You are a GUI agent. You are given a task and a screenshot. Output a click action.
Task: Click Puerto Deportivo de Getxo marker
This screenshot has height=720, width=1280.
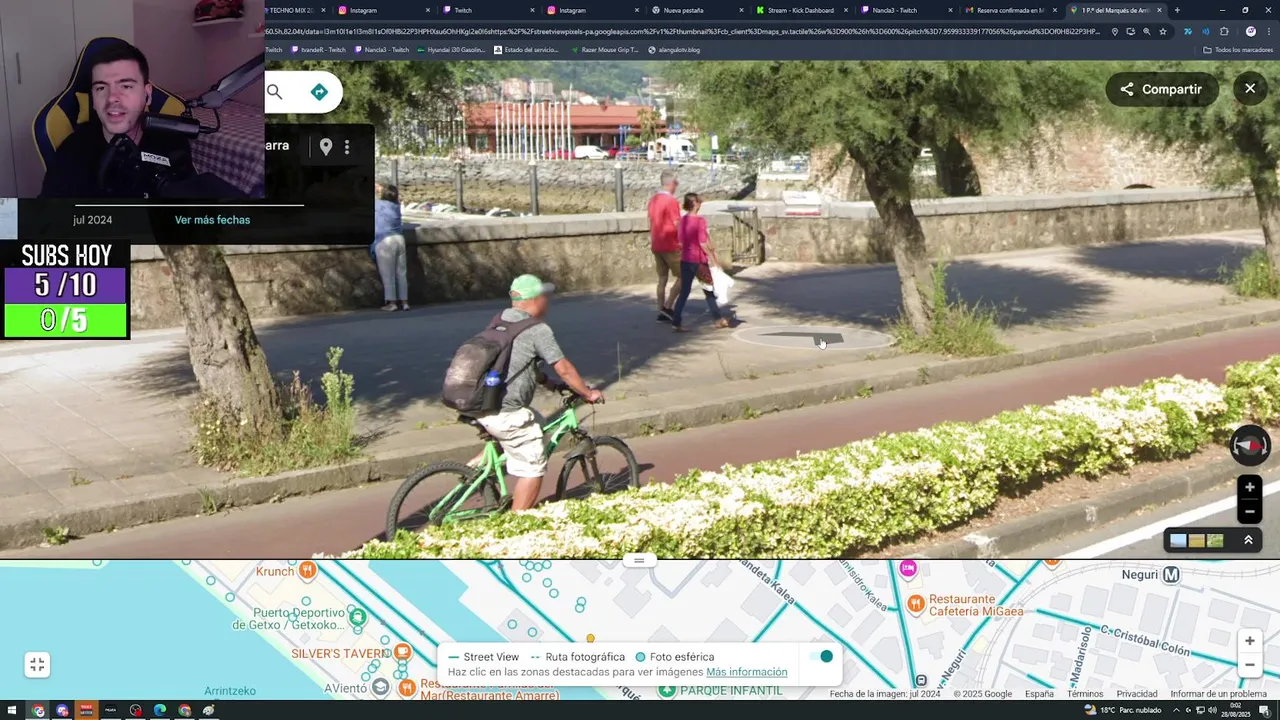tap(358, 616)
